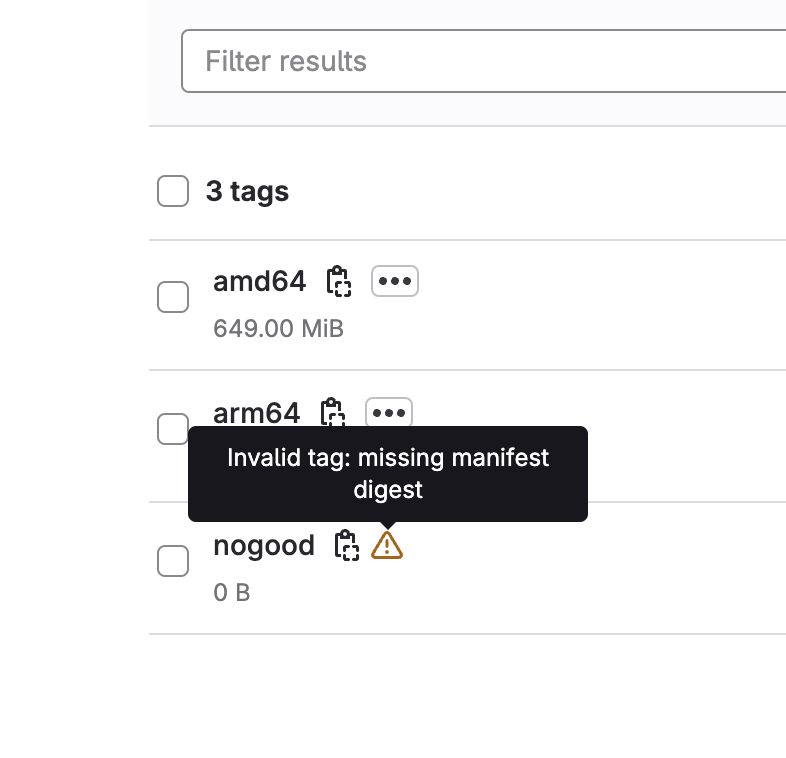Tick the nogood tag checkbox
Screen dimensions: 786x758
(173, 561)
